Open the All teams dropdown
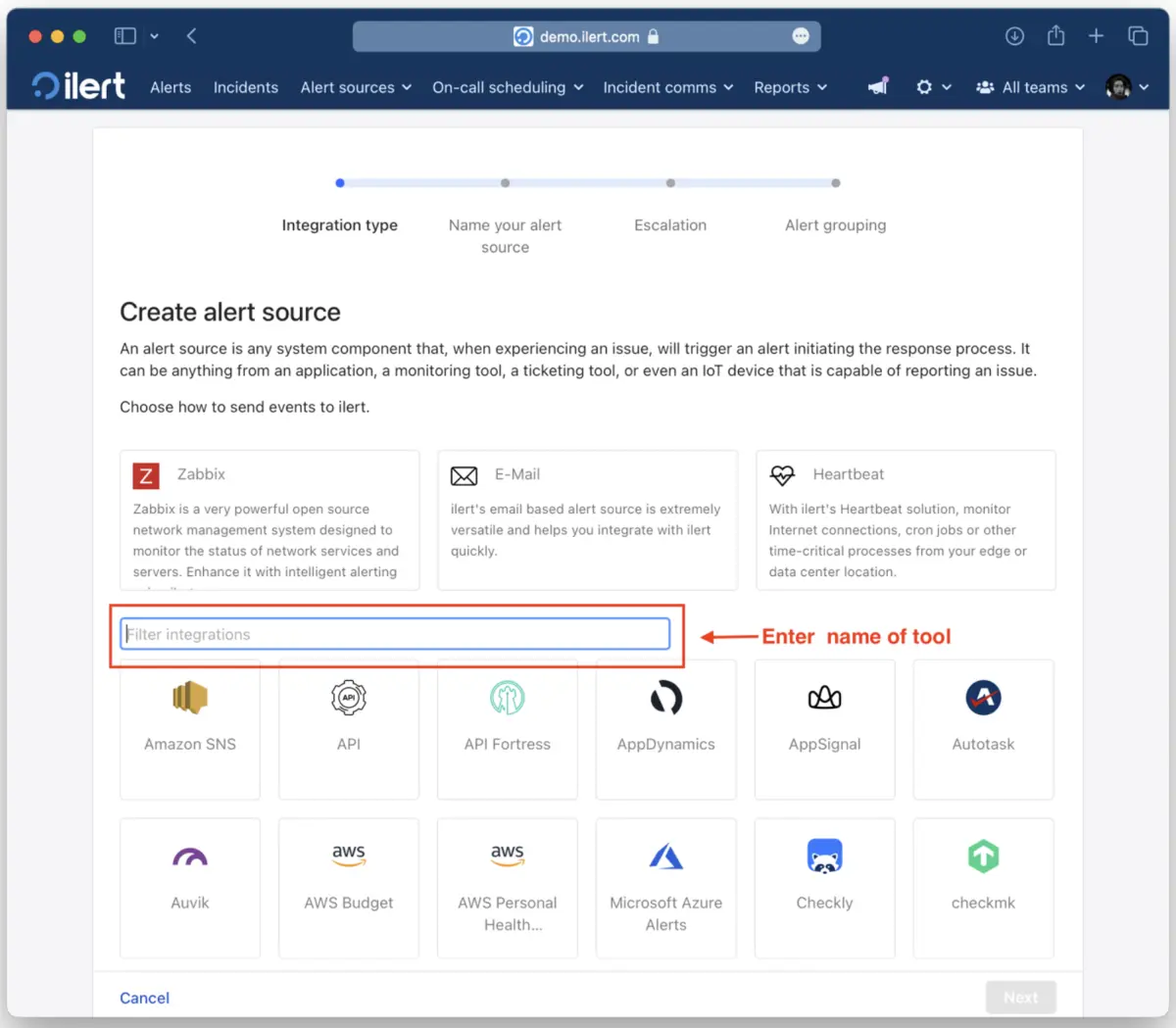 (1030, 87)
